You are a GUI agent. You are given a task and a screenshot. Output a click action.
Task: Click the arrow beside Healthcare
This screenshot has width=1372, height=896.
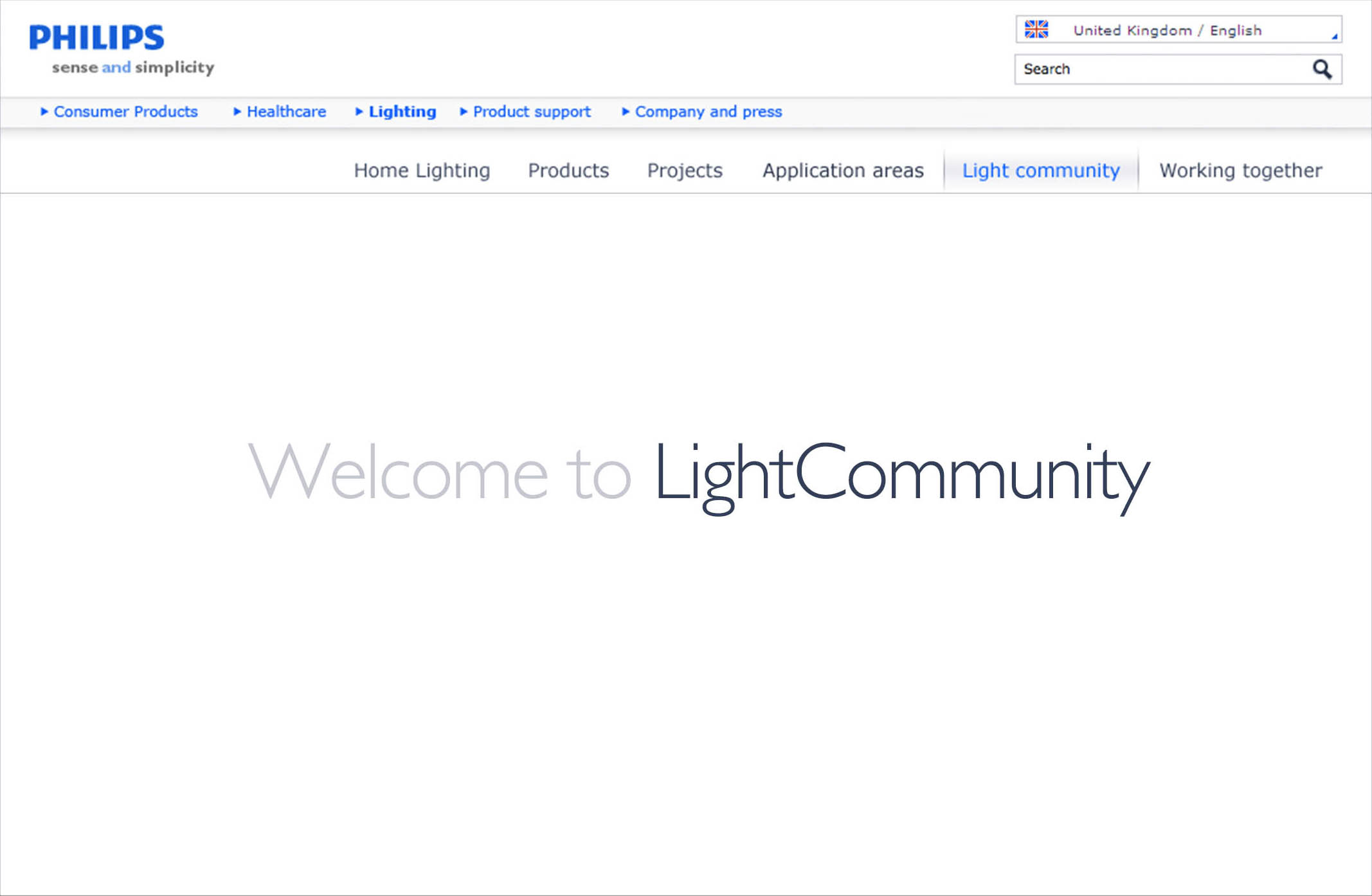click(x=237, y=111)
